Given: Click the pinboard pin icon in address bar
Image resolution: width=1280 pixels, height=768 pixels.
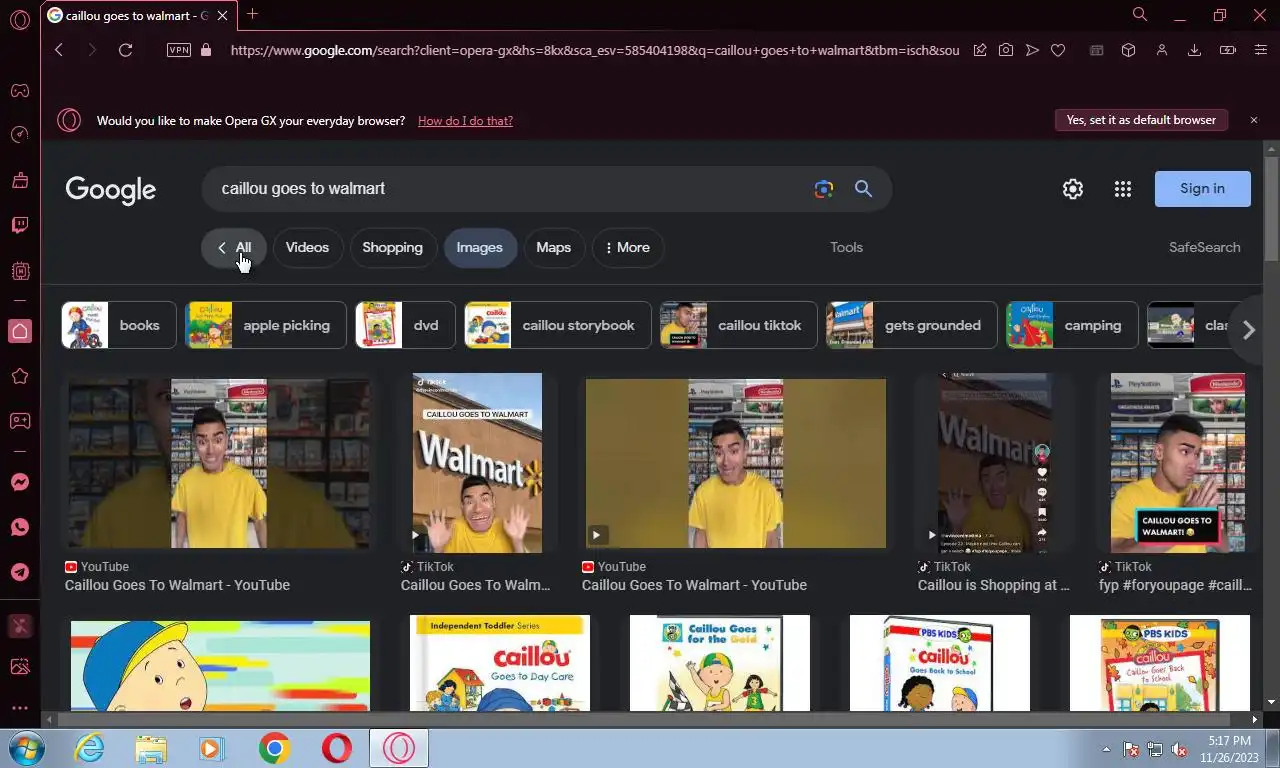Looking at the screenshot, I should click(980, 50).
